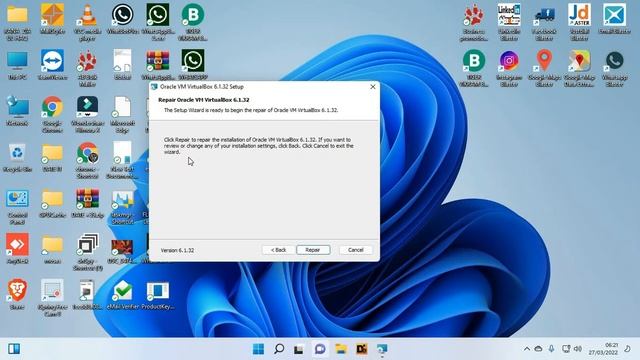
Task: Select the 'Version 6.1.32' label text
Action: [x=177, y=250]
